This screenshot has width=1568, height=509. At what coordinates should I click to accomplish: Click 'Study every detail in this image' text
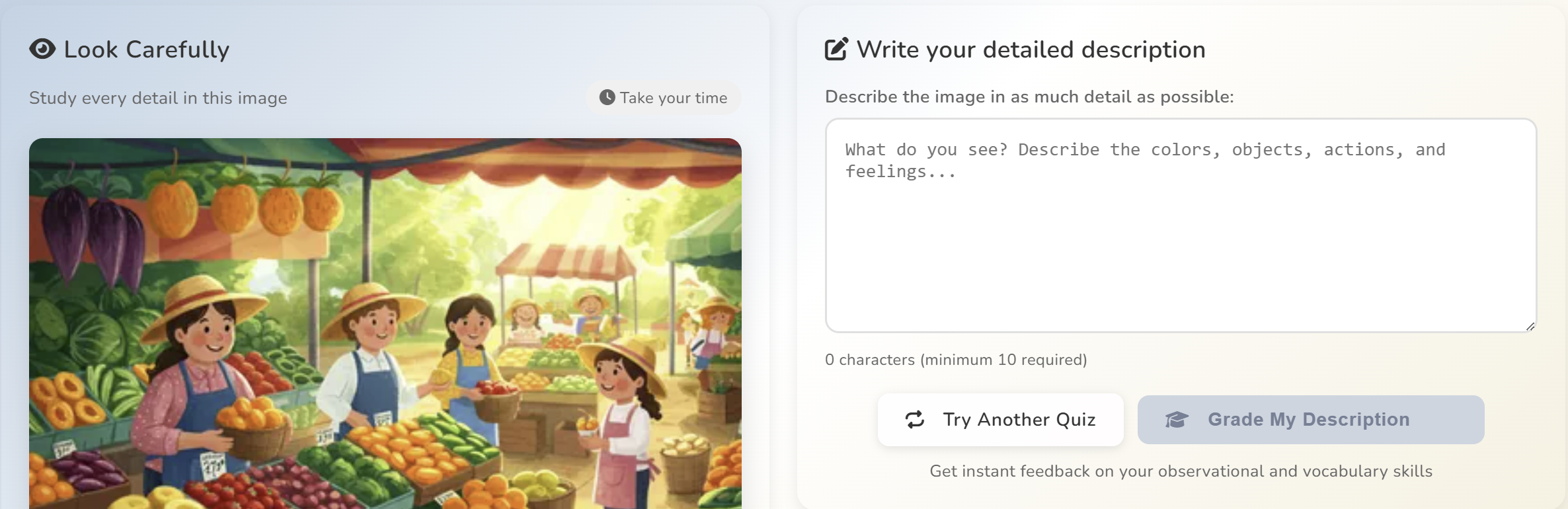point(158,98)
